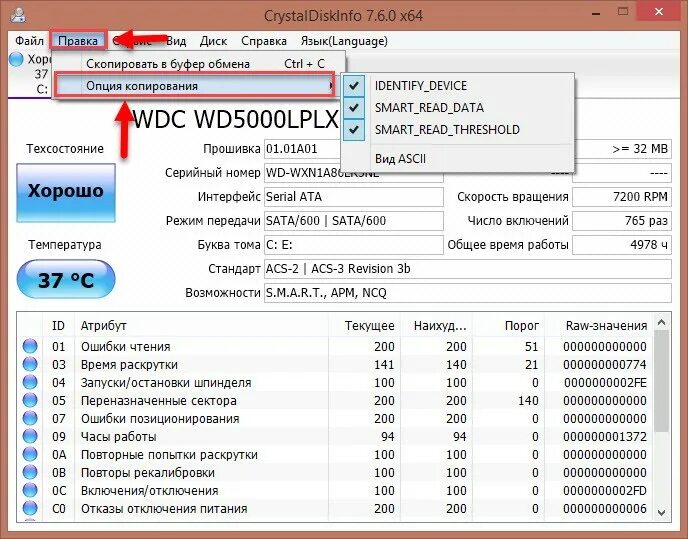Click the Прошивка field 01.01A01
The image size is (688, 539).
[x=303, y=149]
